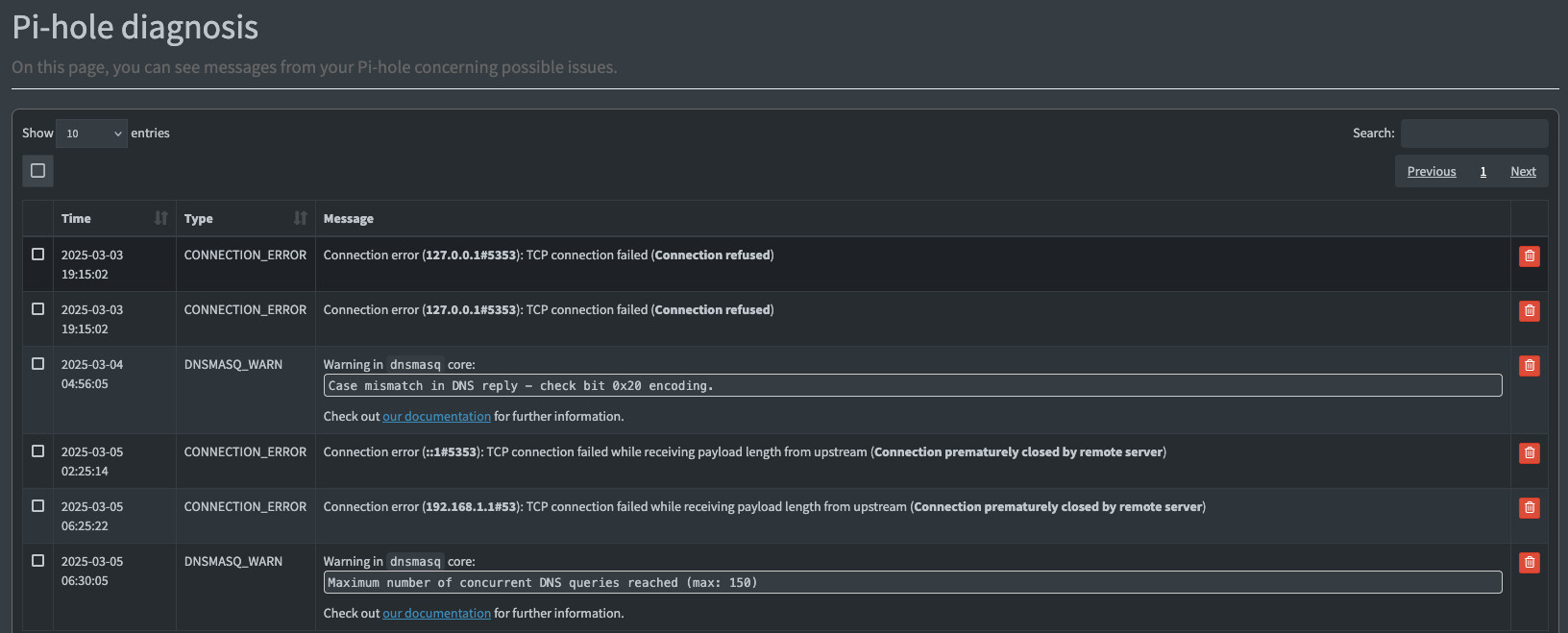Screen dimensions: 1568x633
Task: Focus the Search input field
Action: click(1474, 134)
